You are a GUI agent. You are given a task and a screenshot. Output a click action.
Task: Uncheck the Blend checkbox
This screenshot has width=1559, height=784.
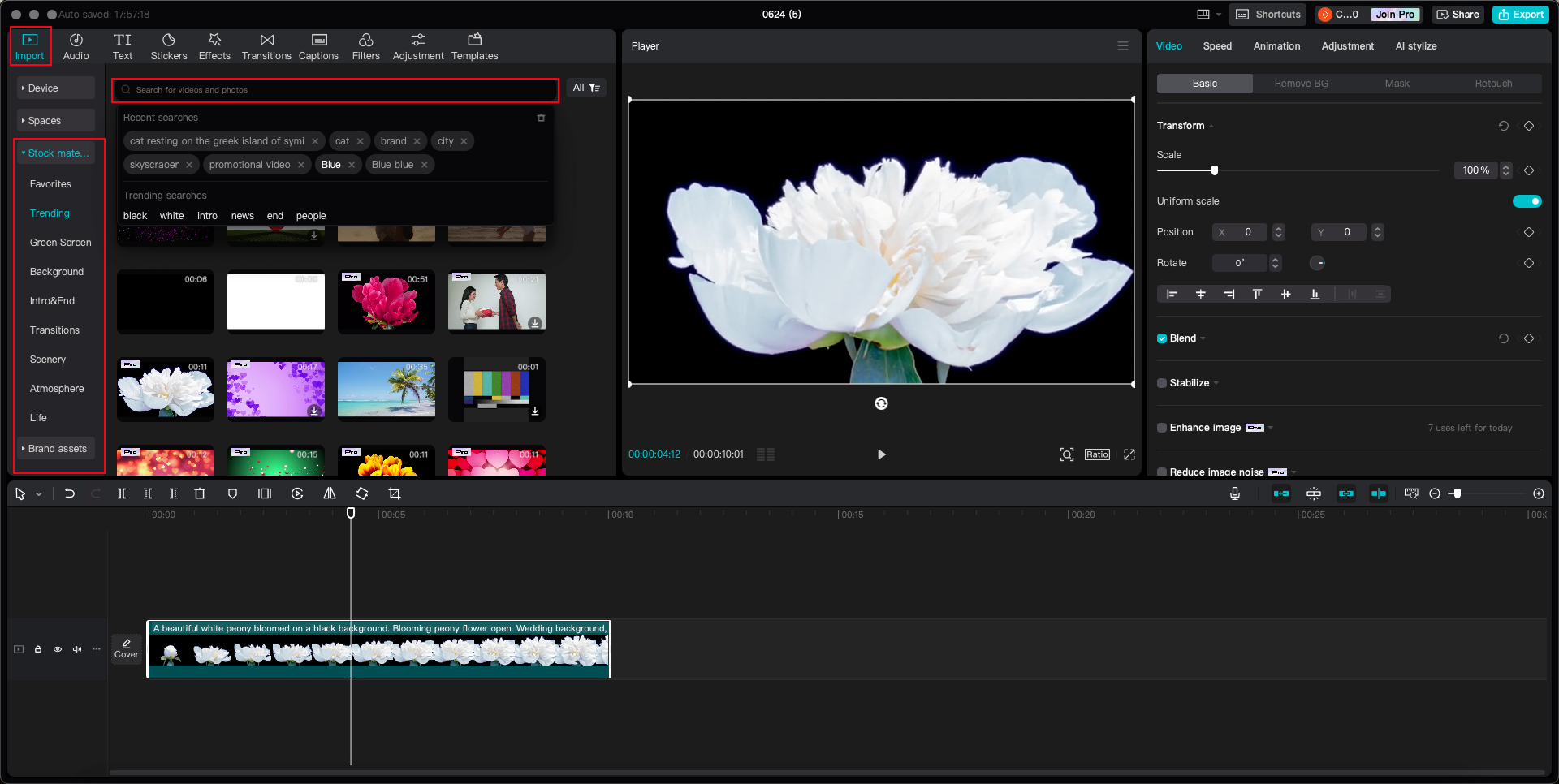[x=1162, y=338]
